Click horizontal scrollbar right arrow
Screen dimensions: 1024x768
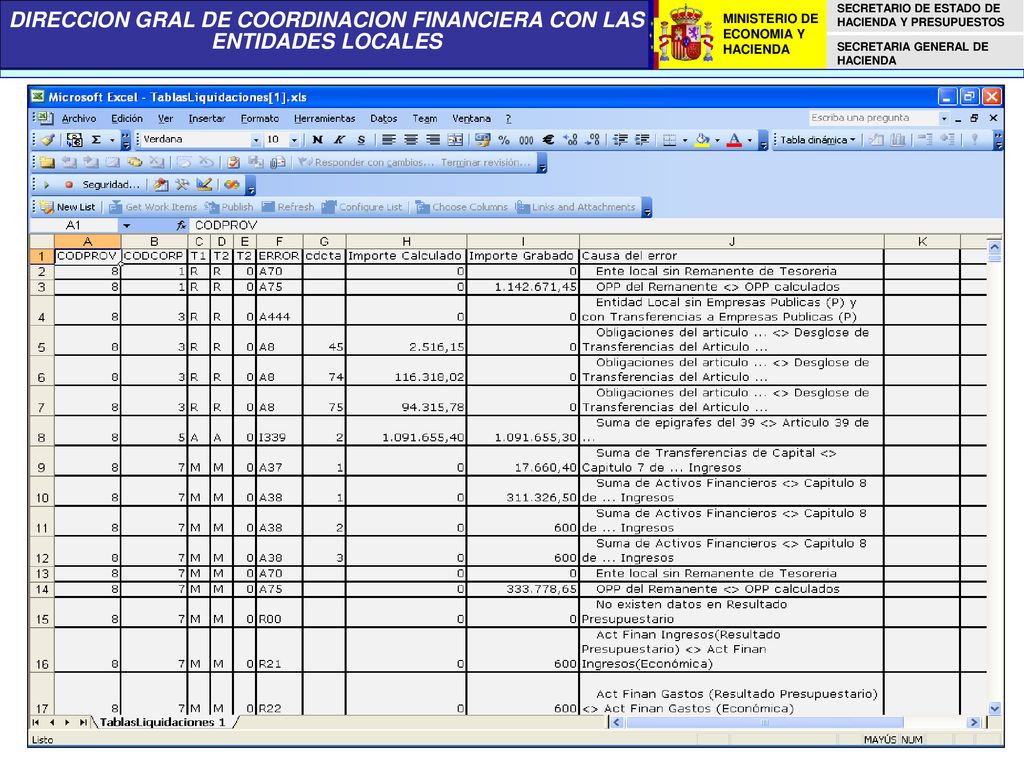click(974, 722)
